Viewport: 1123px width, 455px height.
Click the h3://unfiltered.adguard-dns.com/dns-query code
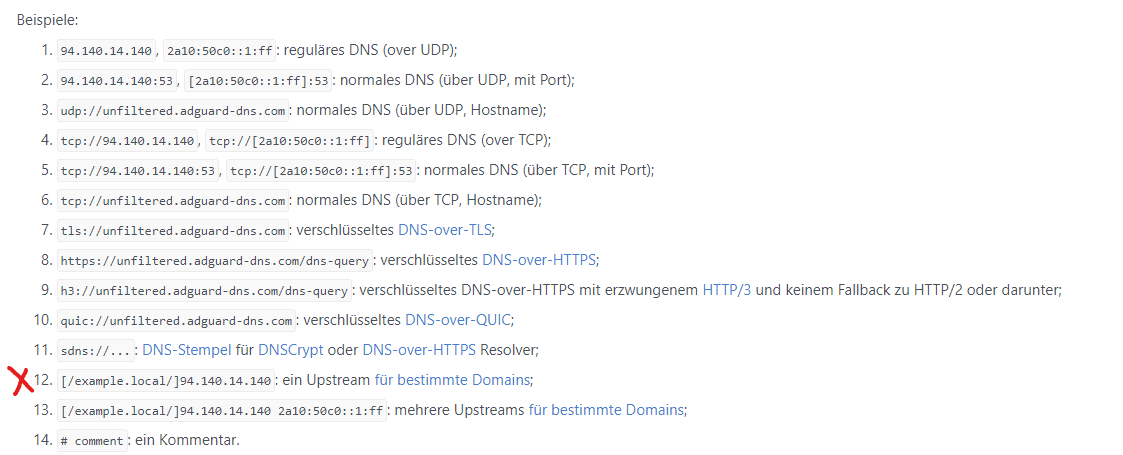(205, 290)
